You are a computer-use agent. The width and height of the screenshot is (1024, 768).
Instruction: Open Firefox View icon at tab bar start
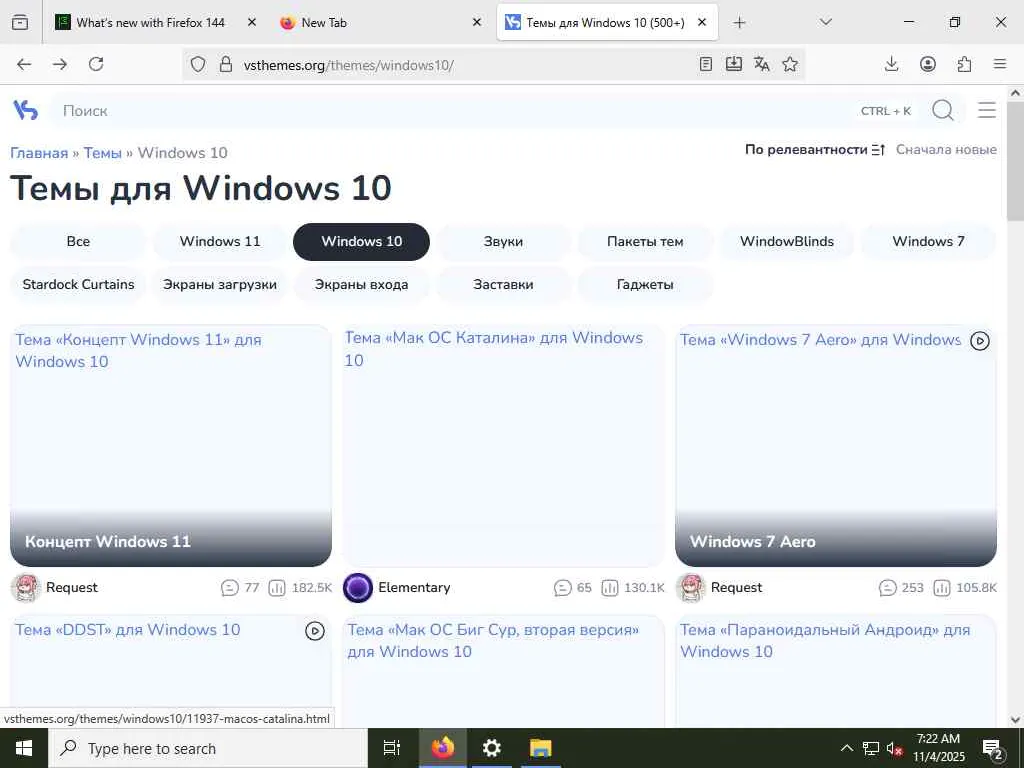pyautogui.click(x=20, y=22)
